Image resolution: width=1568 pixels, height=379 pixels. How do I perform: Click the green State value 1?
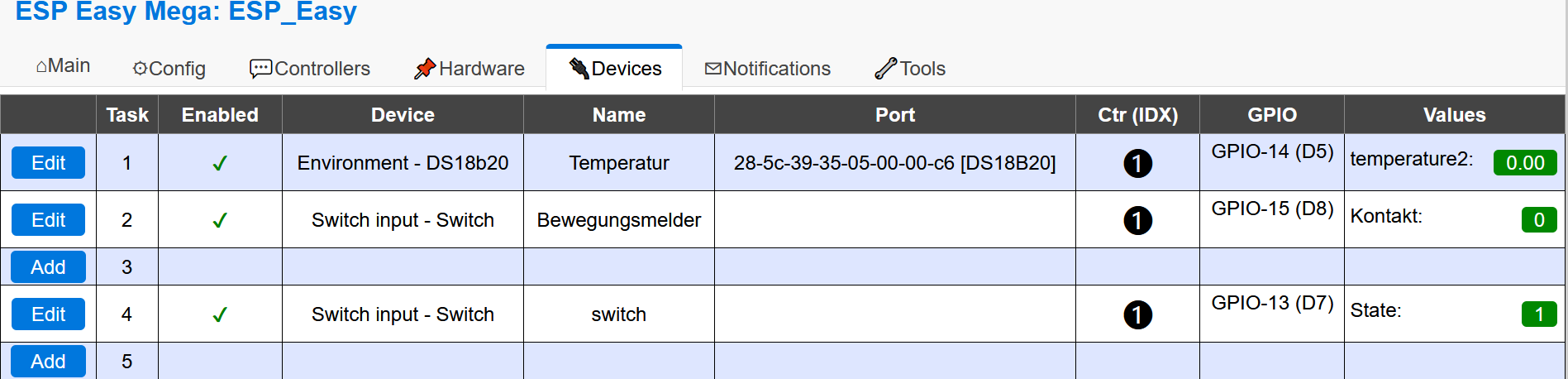click(x=1539, y=314)
